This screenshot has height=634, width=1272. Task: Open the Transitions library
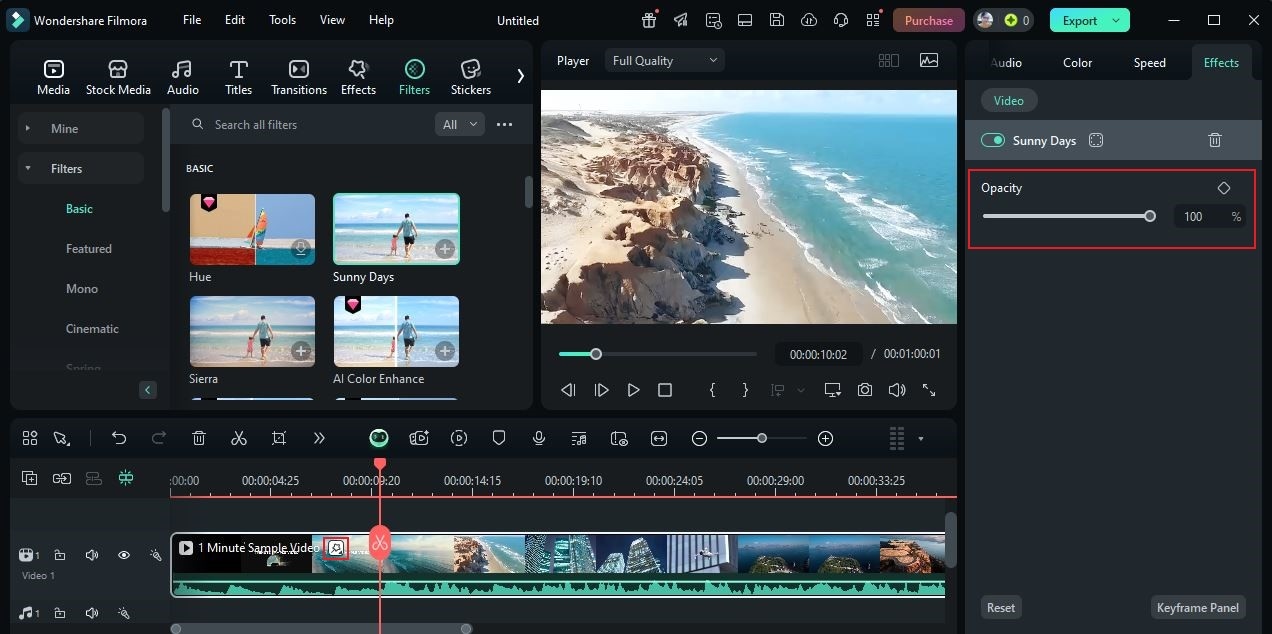(x=298, y=76)
